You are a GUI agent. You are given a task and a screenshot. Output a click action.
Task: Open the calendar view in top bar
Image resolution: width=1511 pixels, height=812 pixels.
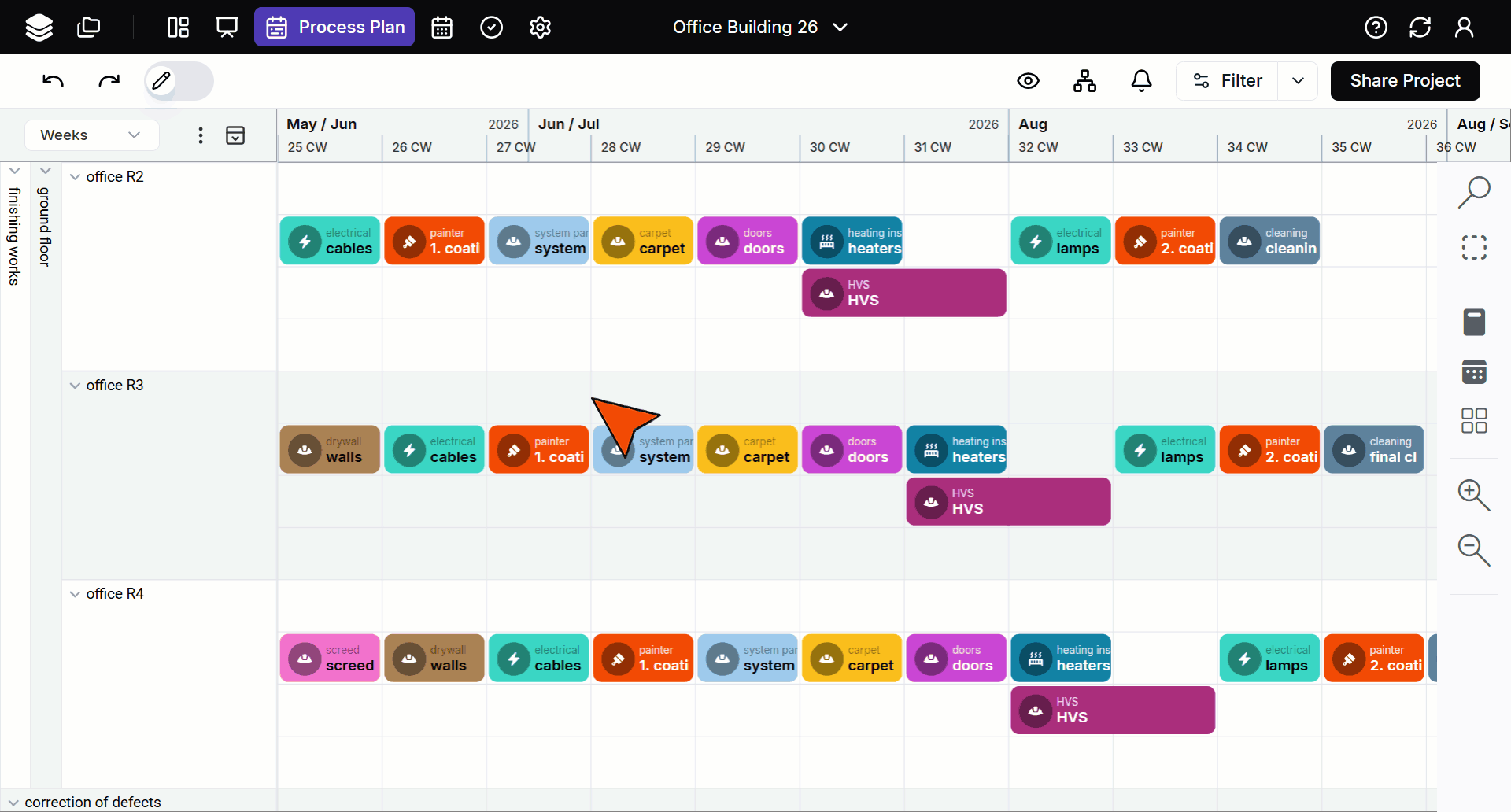pyautogui.click(x=441, y=28)
